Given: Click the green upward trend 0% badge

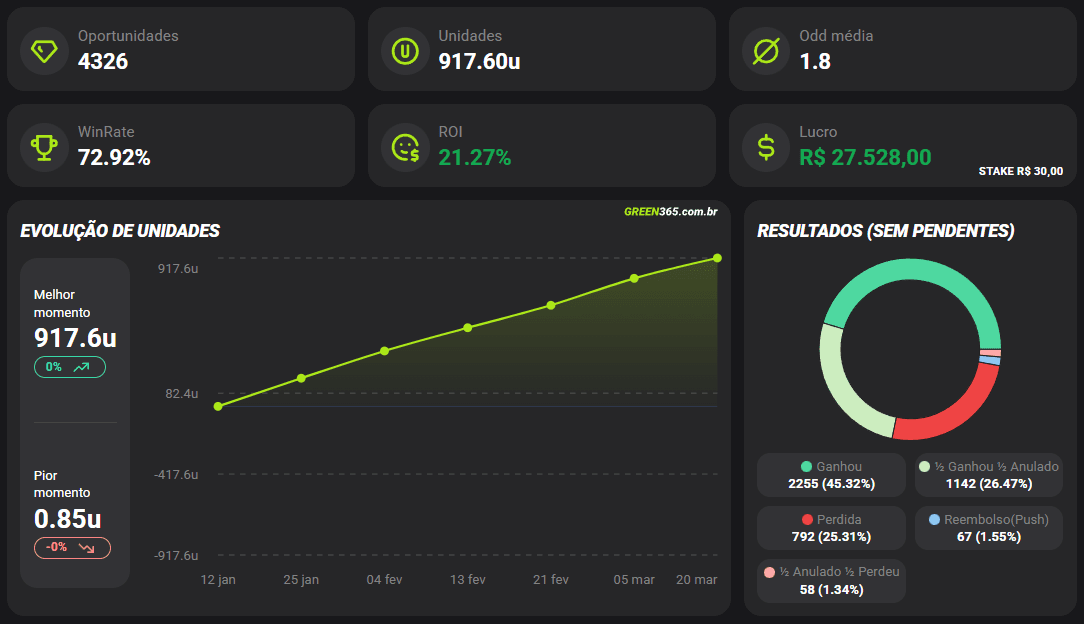Looking at the screenshot, I should click(70, 367).
